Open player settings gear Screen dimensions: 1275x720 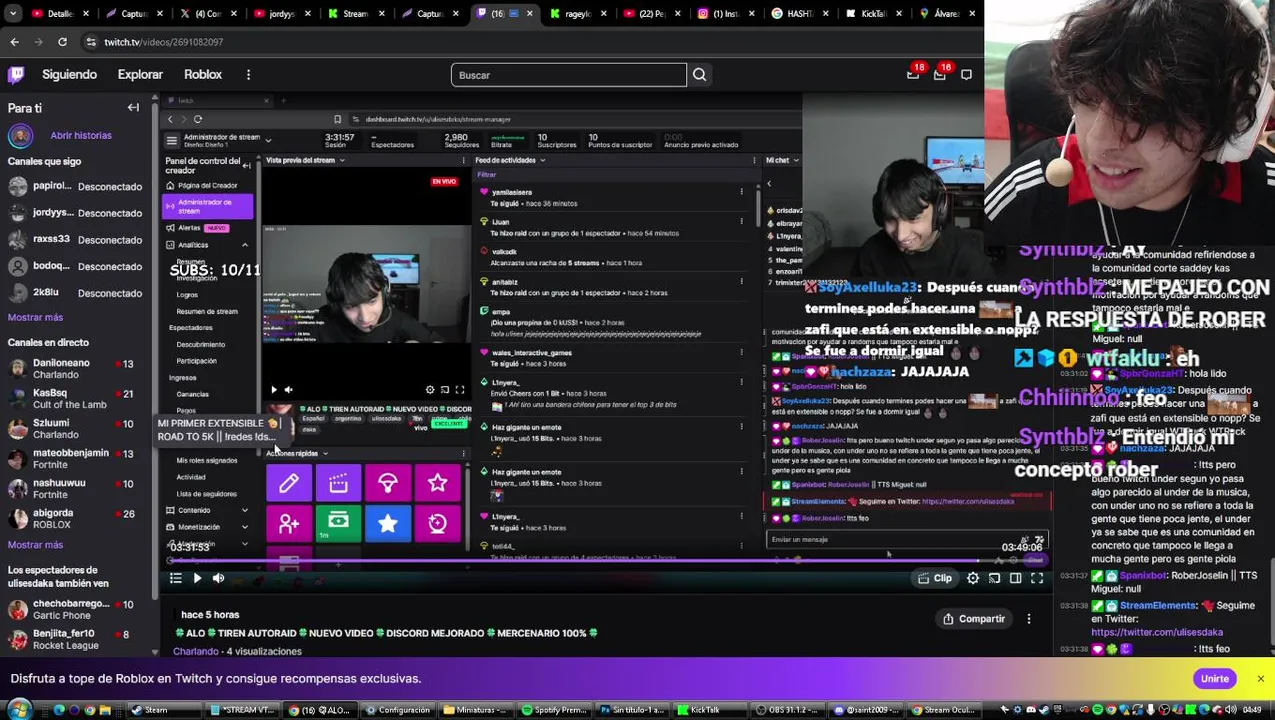coord(973,578)
